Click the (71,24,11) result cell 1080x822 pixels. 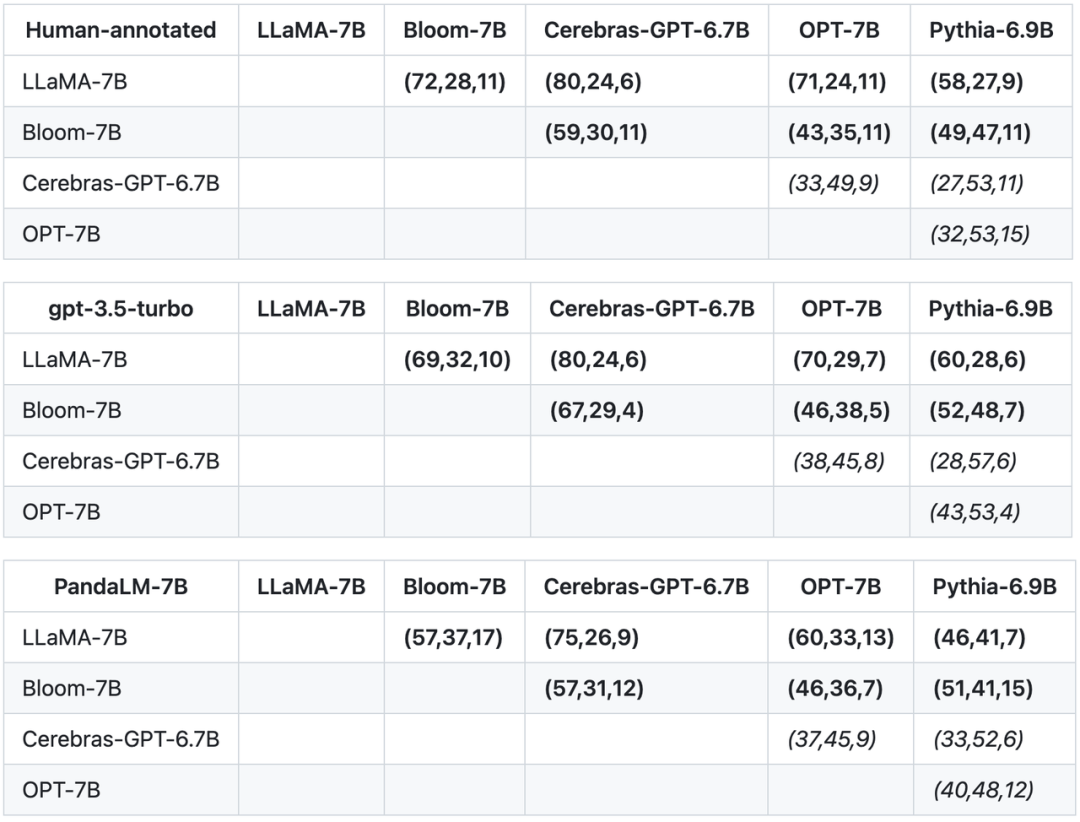pyautogui.click(x=840, y=82)
